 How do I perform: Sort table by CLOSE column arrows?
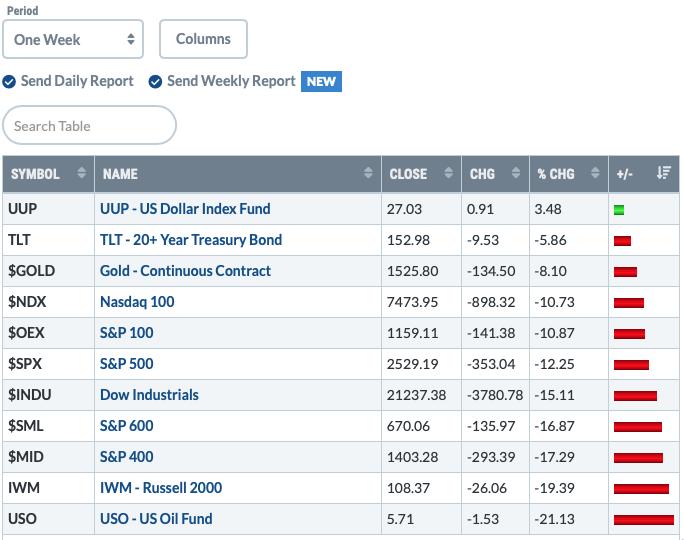[448, 173]
